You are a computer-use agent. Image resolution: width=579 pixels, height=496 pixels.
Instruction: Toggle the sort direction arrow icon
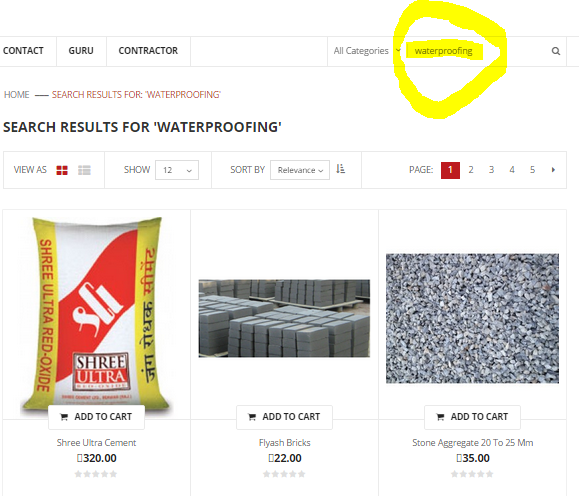(340, 169)
